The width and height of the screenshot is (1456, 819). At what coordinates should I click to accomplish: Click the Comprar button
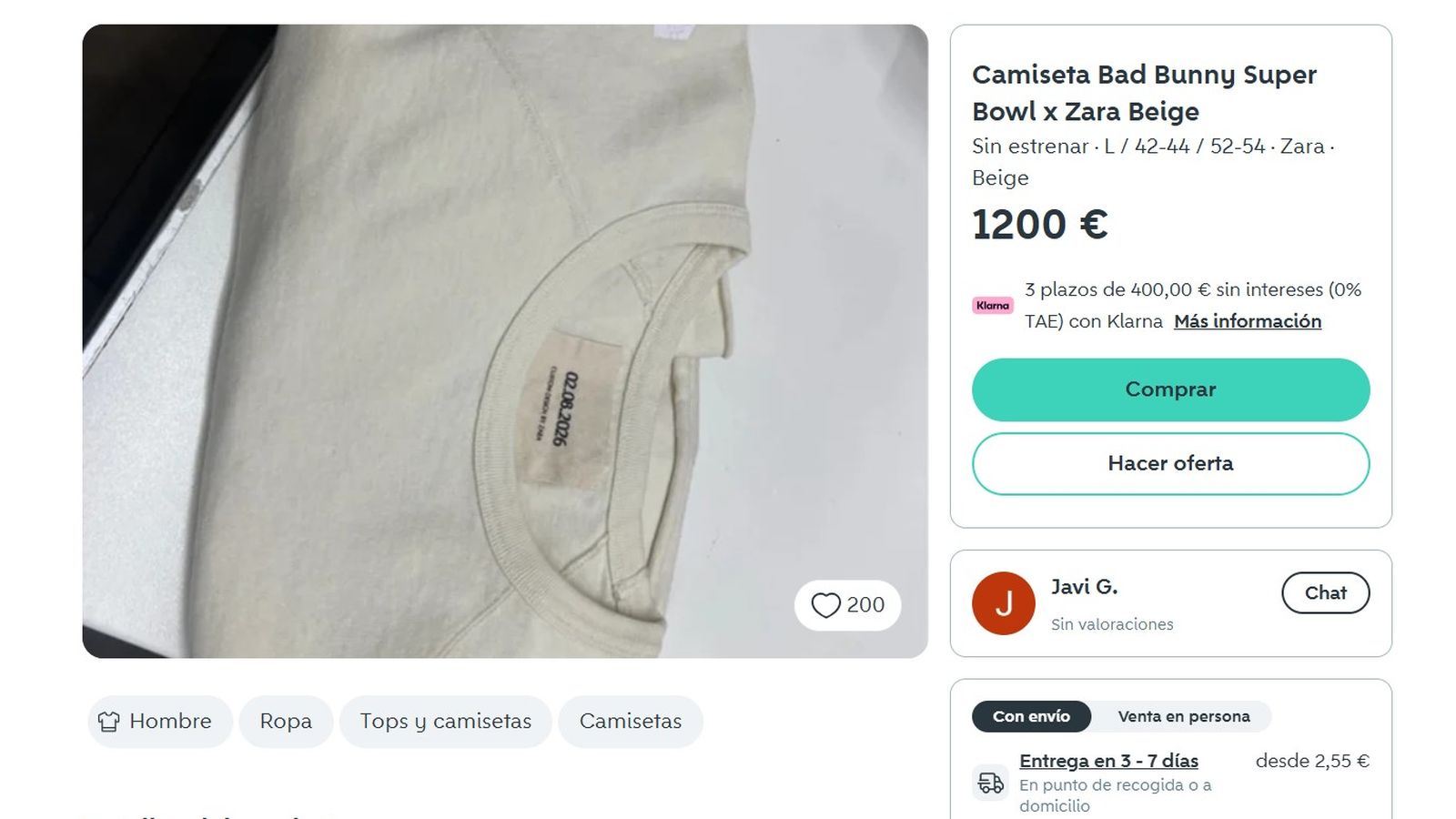pyautogui.click(x=1170, y=389)
